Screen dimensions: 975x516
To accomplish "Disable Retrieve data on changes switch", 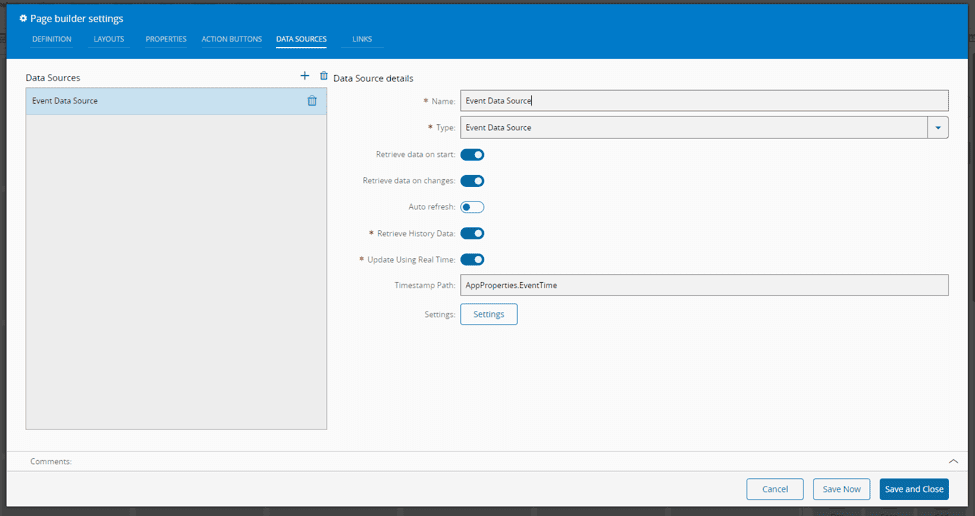I will coord(472,181).
